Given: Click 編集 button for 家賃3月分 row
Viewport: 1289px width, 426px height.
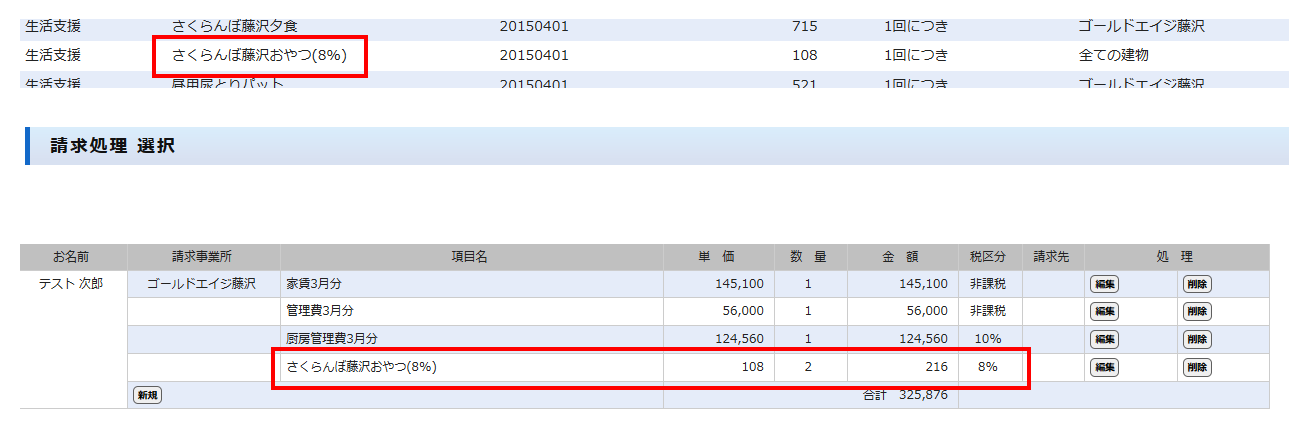Looking at the screenshot, I should pos(1105,284).
